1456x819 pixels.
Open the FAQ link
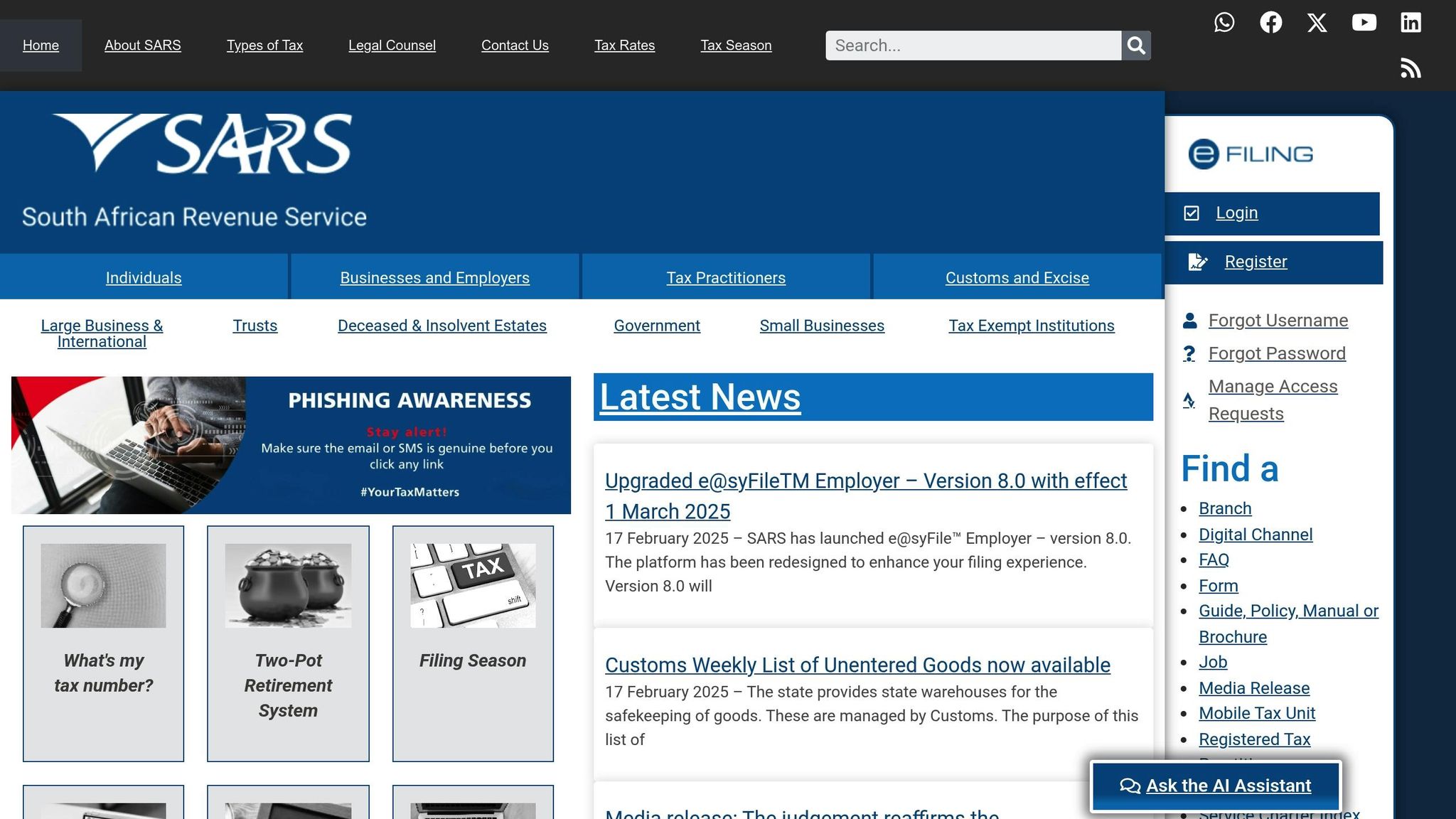click(x=1214, y=560)
